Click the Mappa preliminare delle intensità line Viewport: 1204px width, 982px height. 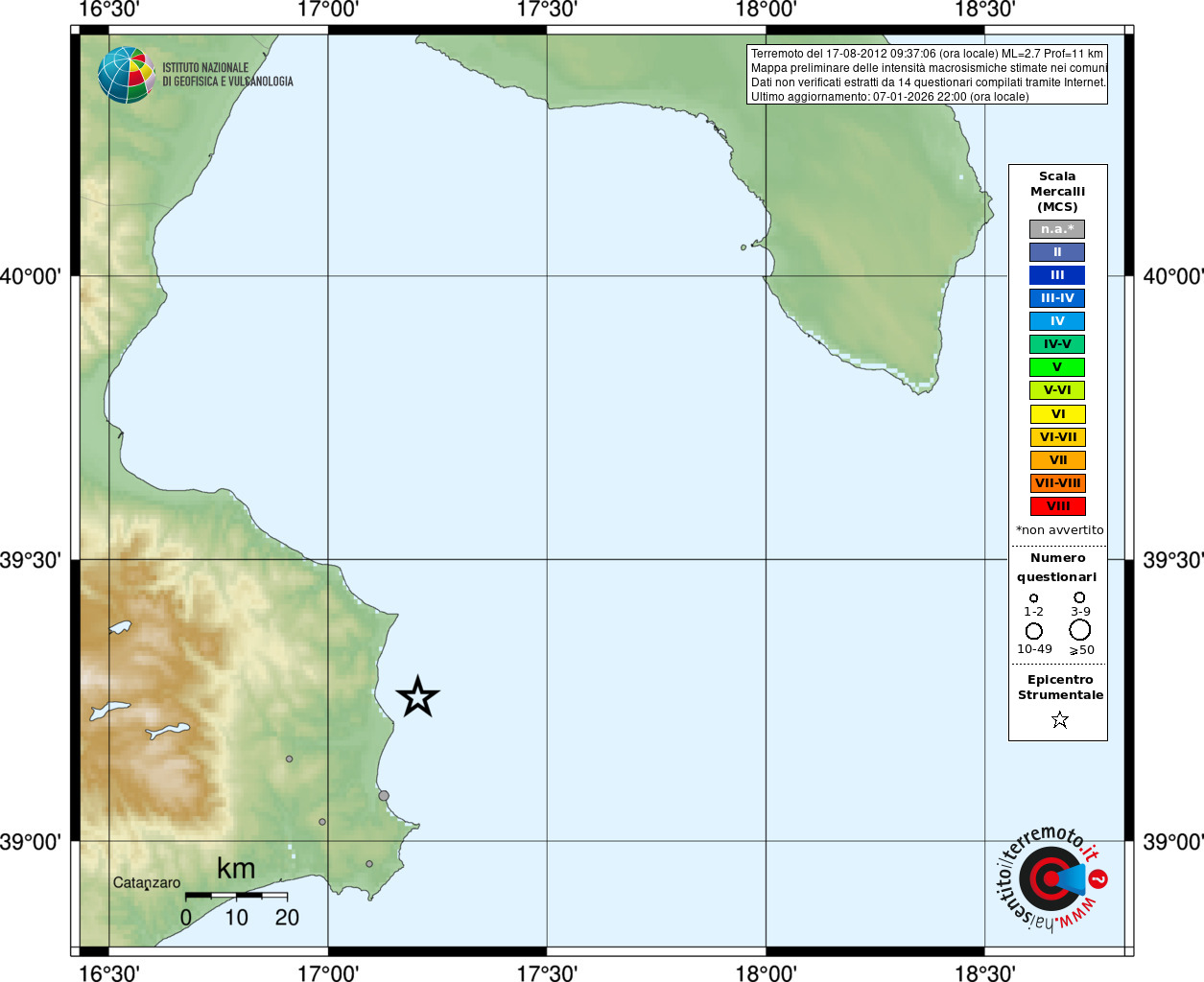[929, 68]
